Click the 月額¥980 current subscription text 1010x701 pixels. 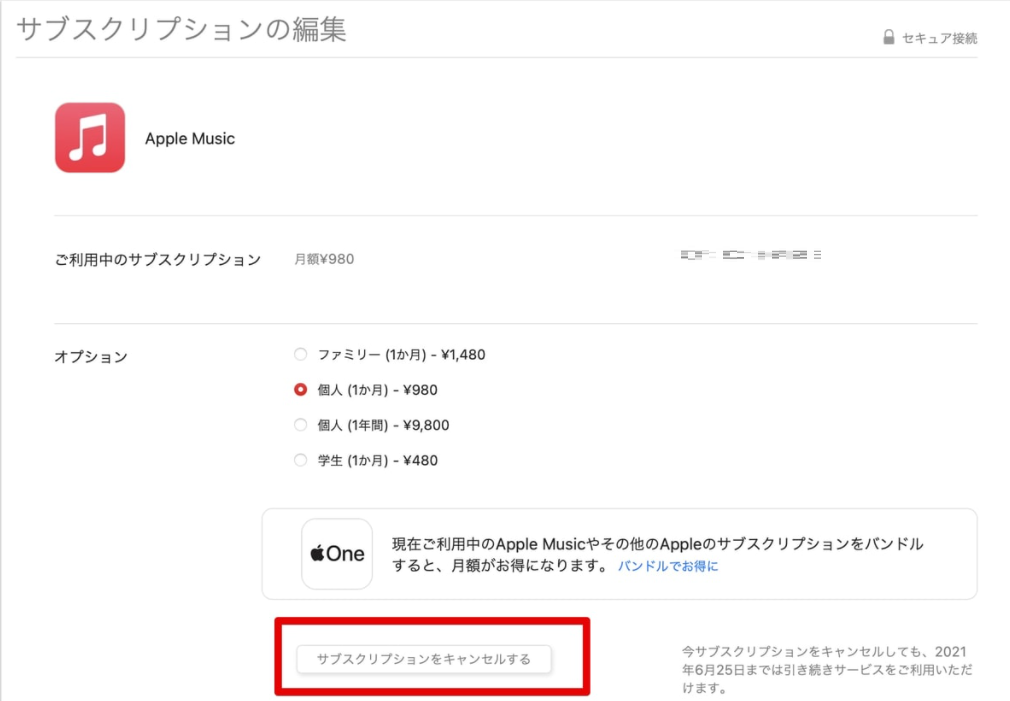[x=324, y=259]
